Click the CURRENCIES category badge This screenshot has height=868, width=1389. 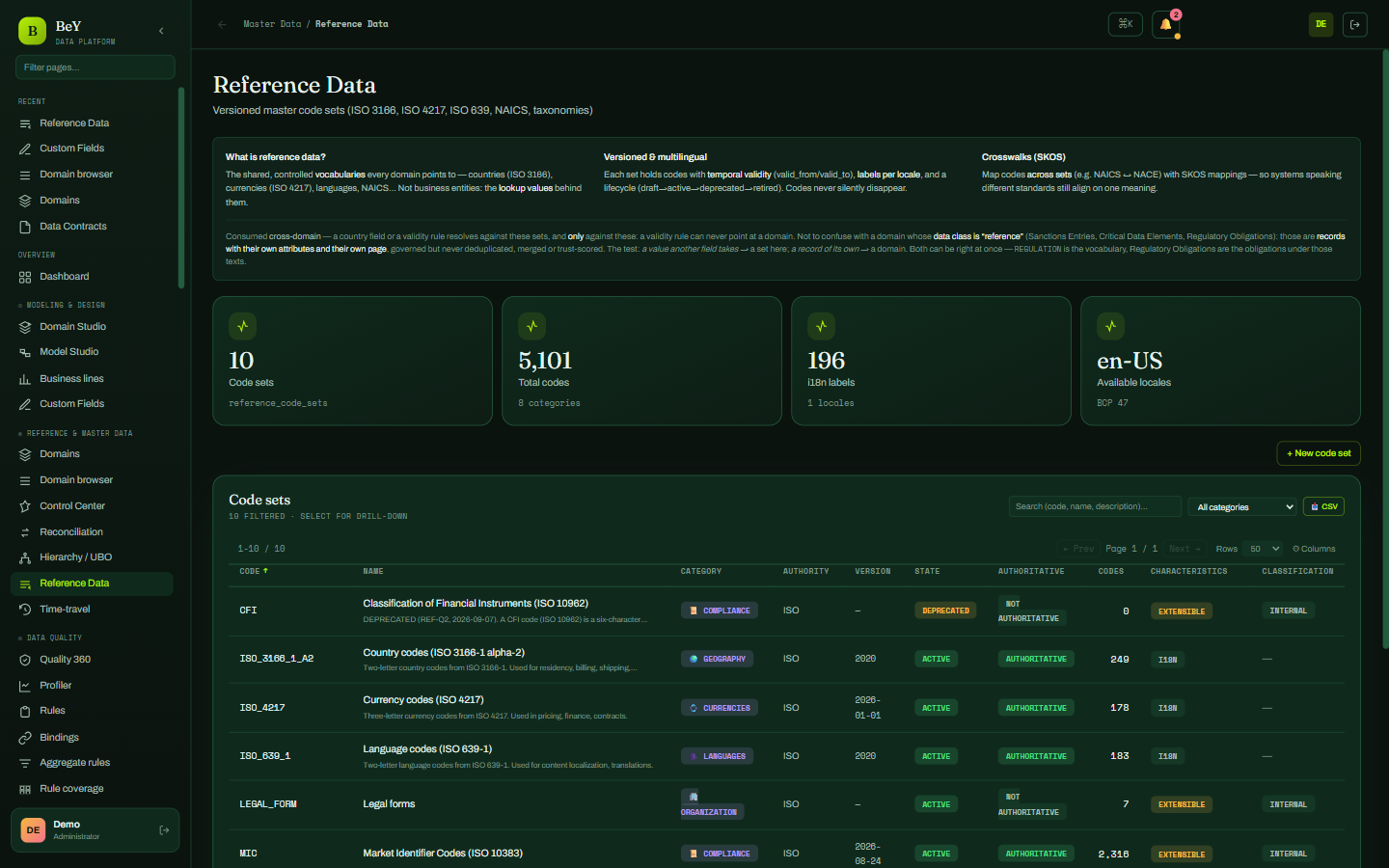tap(720, 708)
